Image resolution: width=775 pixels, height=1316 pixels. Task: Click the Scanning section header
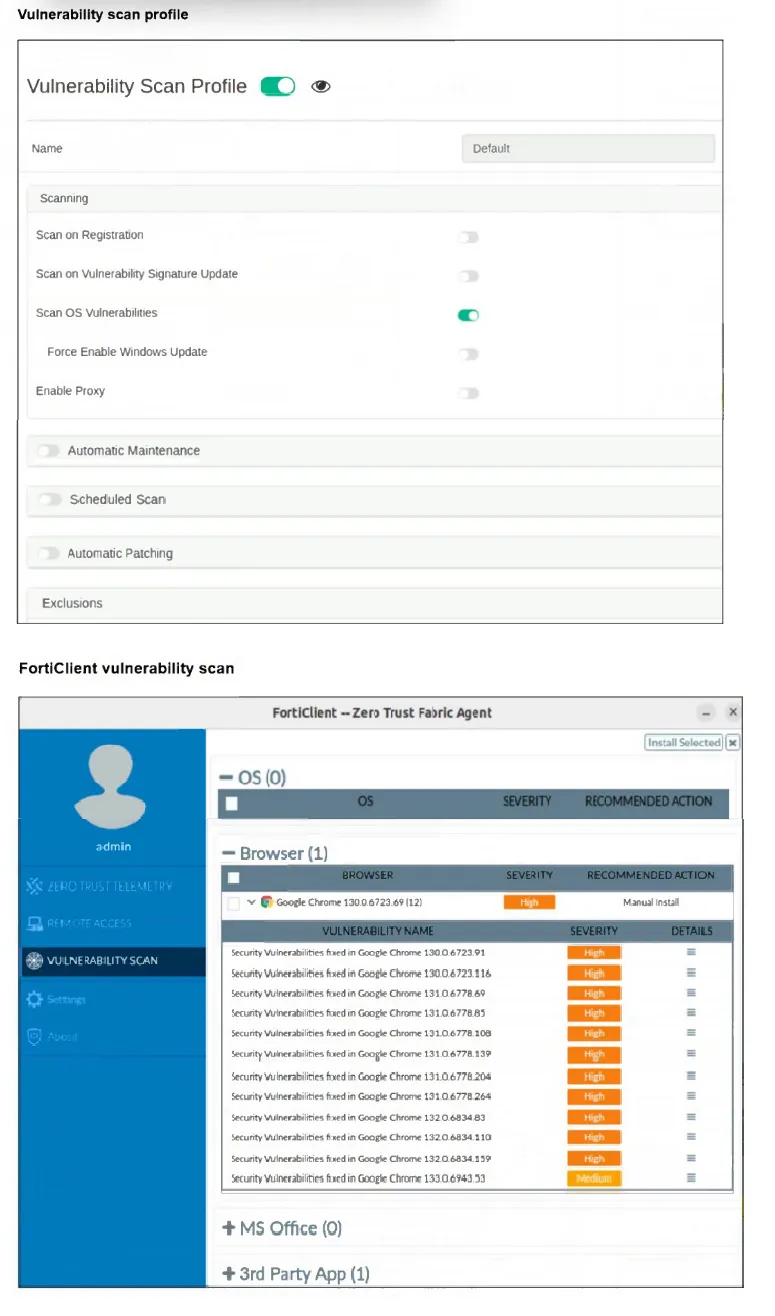374,198
